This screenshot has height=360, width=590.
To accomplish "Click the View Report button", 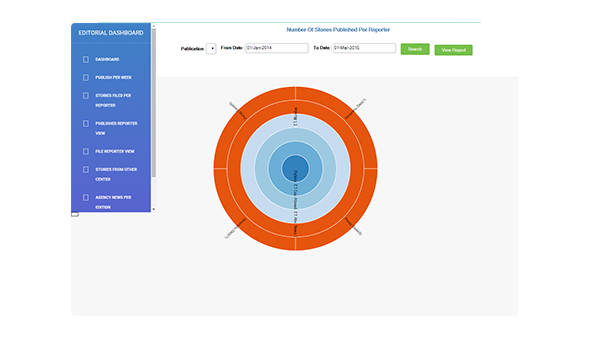I will coord(453,50).
